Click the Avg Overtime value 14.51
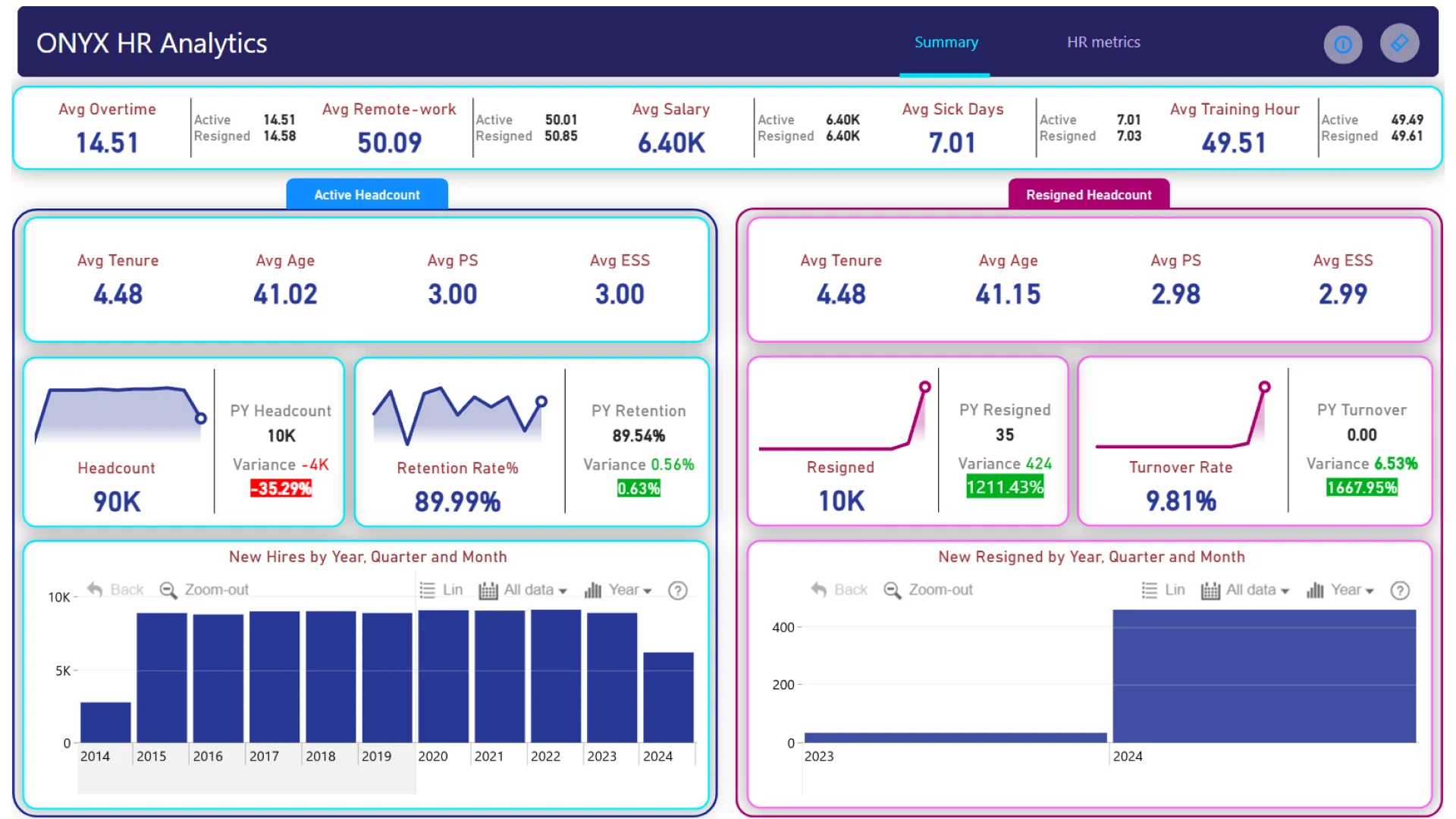Image resolution: width=1456 pixels, height=819 pixels. click(107, 143)
